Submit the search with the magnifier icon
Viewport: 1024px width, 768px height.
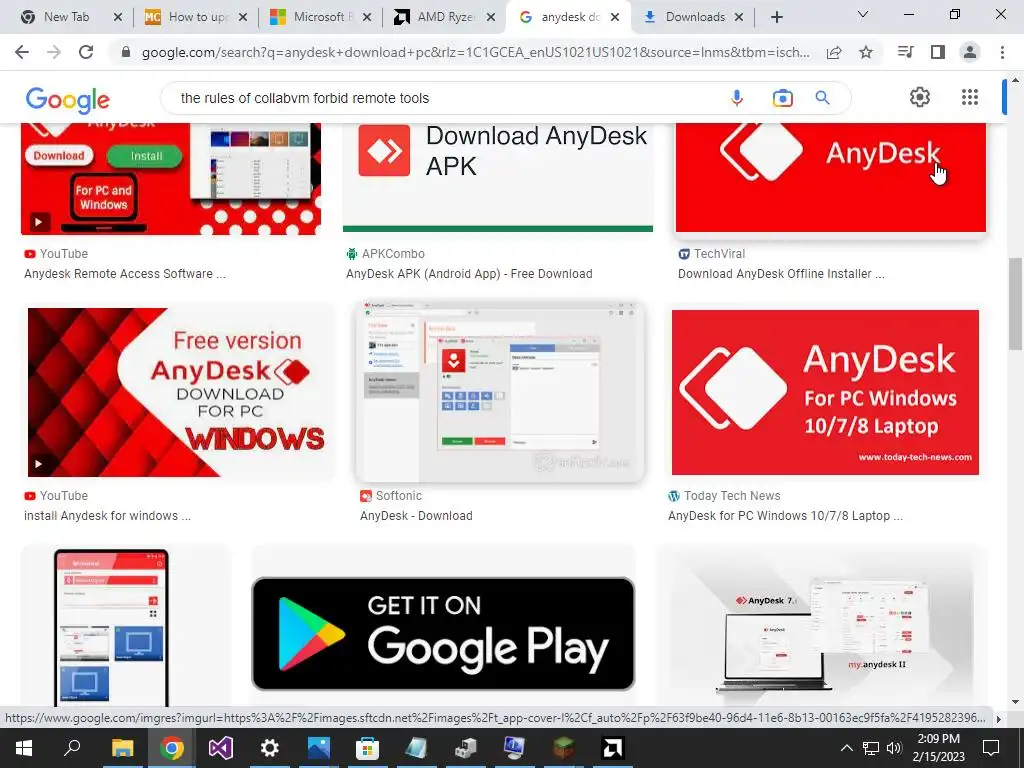(x=823, y=98)
